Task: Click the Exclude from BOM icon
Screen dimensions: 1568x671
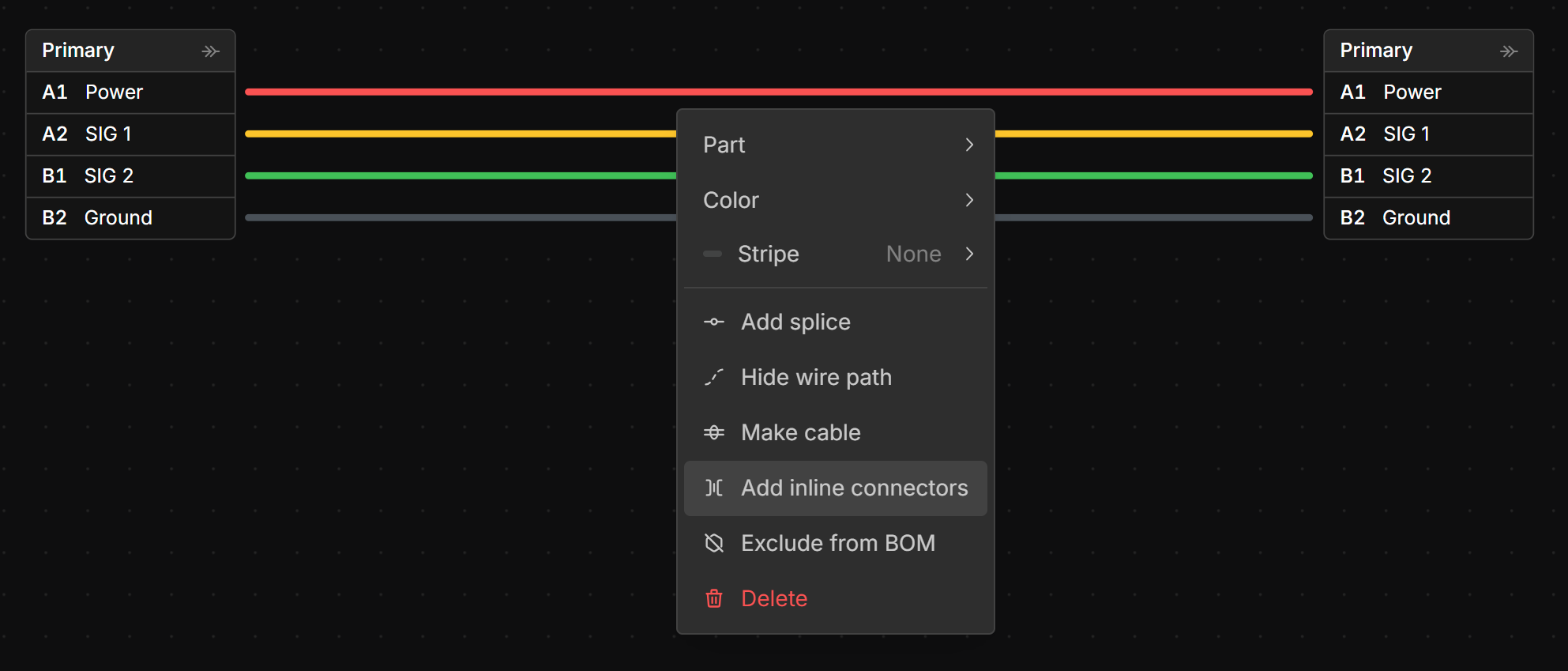Action: tap(714, 543)
